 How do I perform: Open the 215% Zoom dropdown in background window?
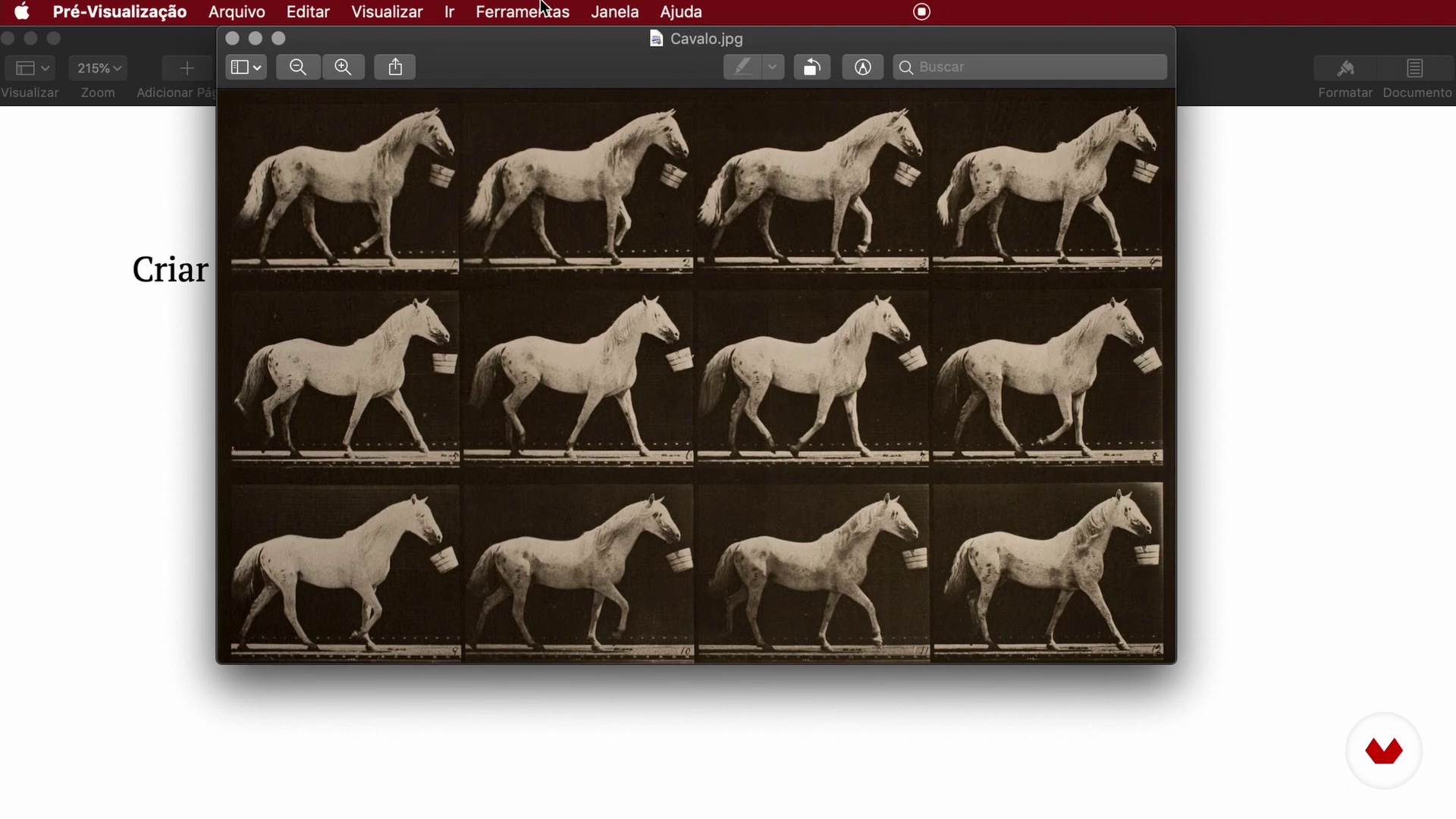[x=99, y=68]
